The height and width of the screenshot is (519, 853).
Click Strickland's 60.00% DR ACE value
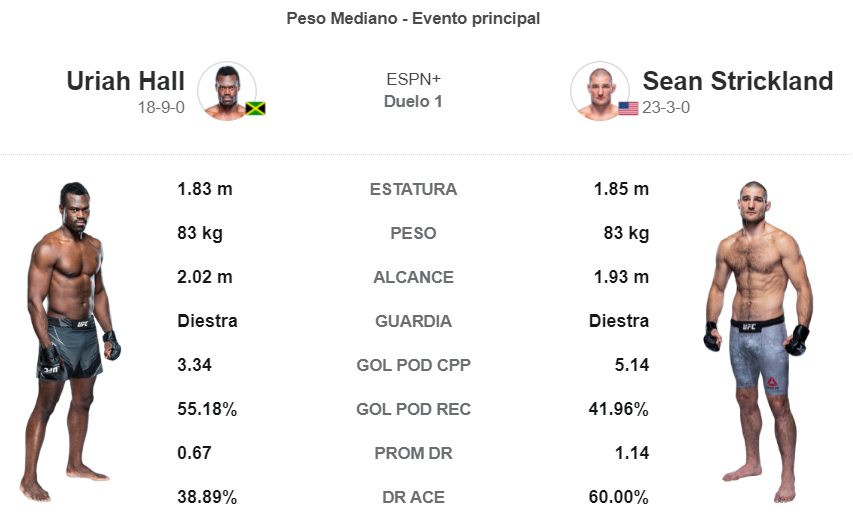619,497
